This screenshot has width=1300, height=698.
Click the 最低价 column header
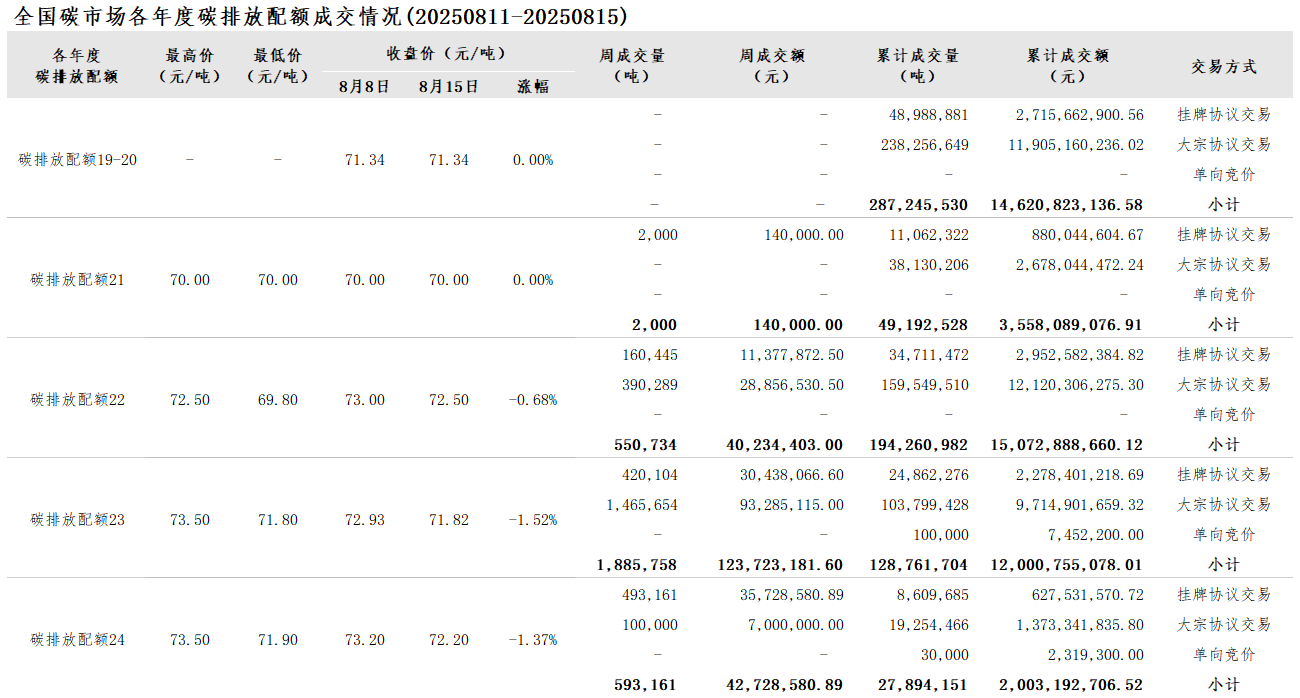tap(278, 66)
